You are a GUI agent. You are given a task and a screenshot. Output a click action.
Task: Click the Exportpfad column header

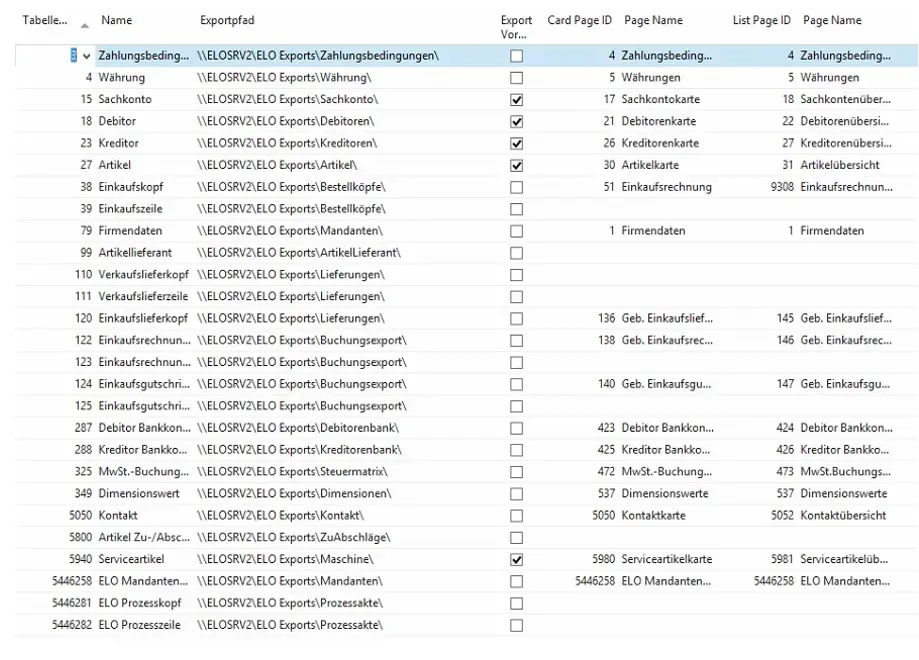[x=227, y=21]
